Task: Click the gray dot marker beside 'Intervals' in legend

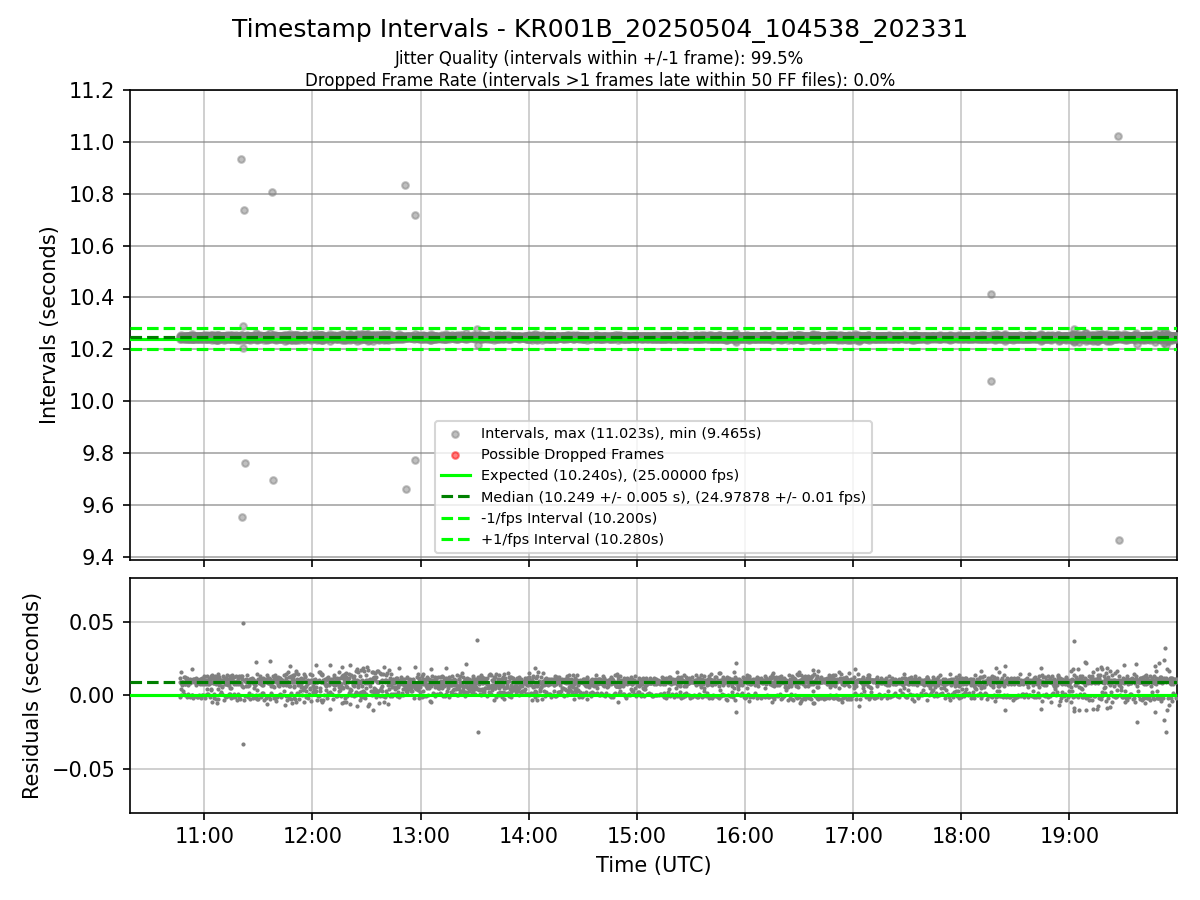Action: coord(455,434)
